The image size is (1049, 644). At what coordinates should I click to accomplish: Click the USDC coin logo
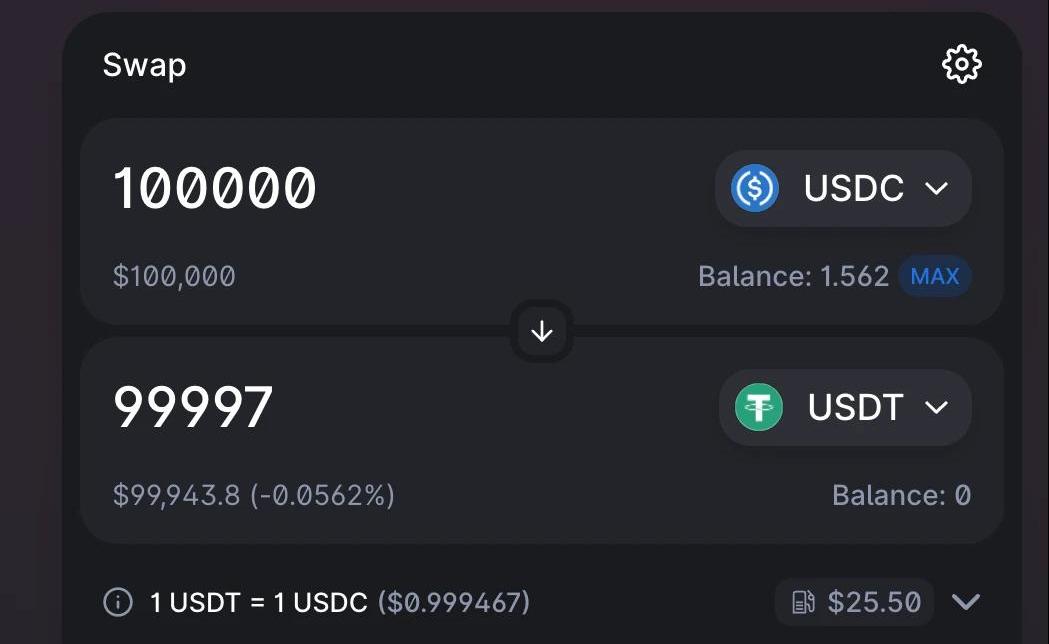754,188
